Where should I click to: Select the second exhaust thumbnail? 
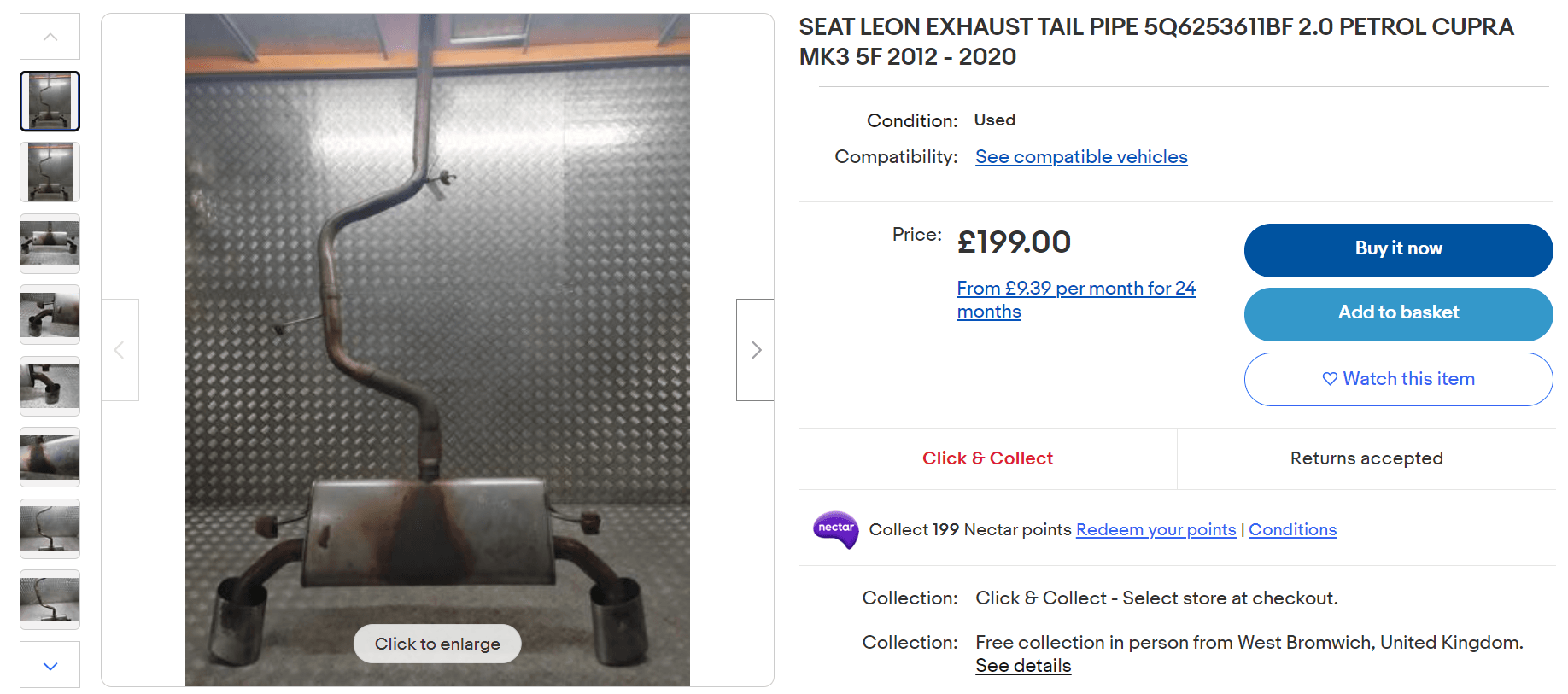50,172
